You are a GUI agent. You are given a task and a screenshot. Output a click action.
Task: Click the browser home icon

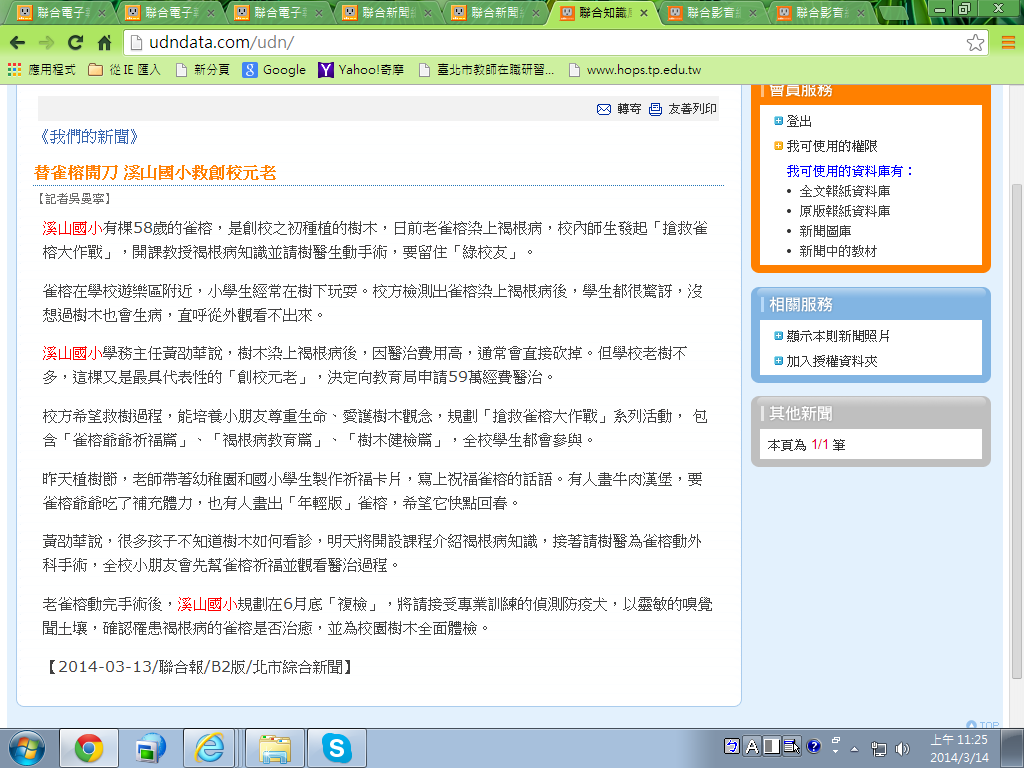104,43
